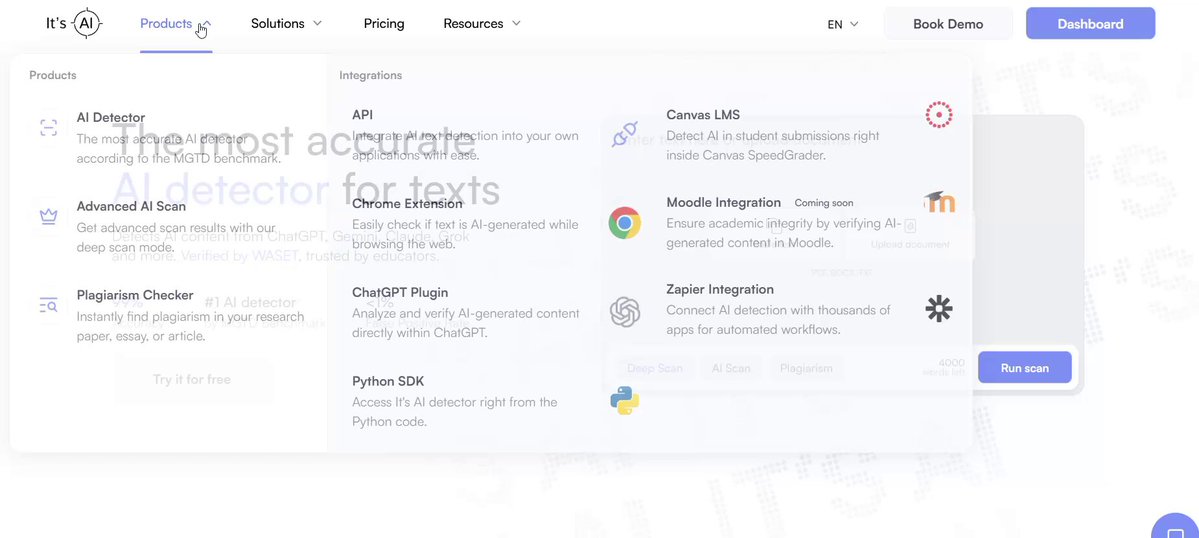Select AI Detector from Products menu
The image size is (1199, 538).
click(x=111, y=118)
